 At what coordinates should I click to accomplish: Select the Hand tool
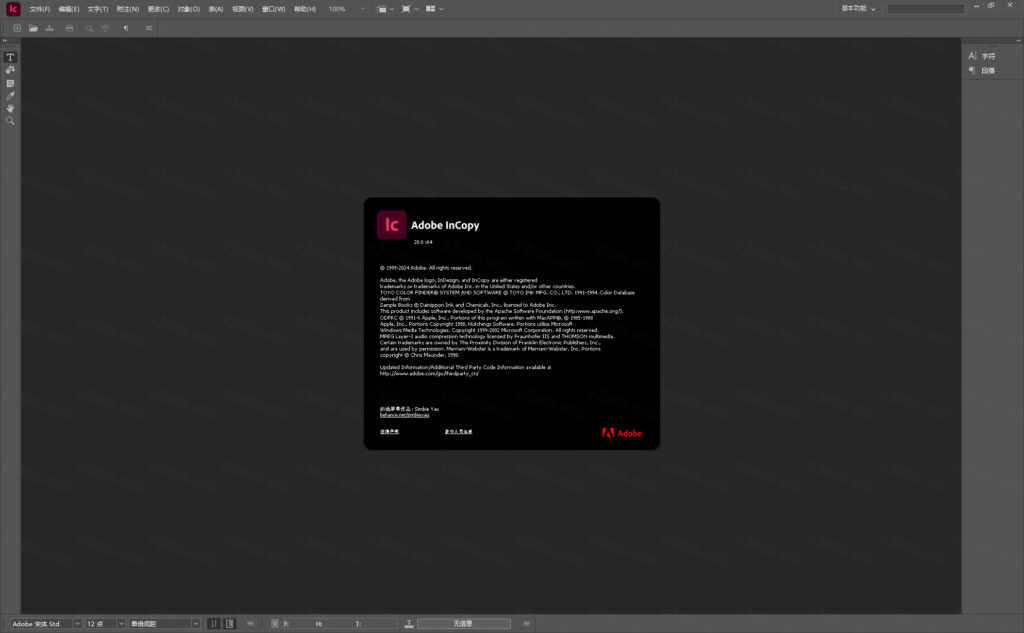[10, 108]
